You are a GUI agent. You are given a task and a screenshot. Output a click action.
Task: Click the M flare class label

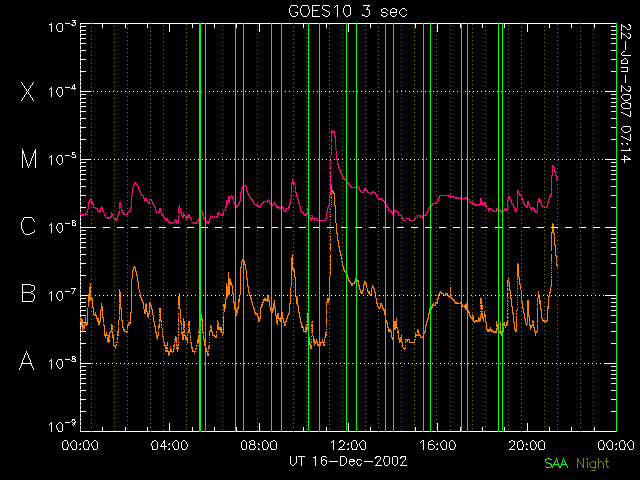click(29, 159)
